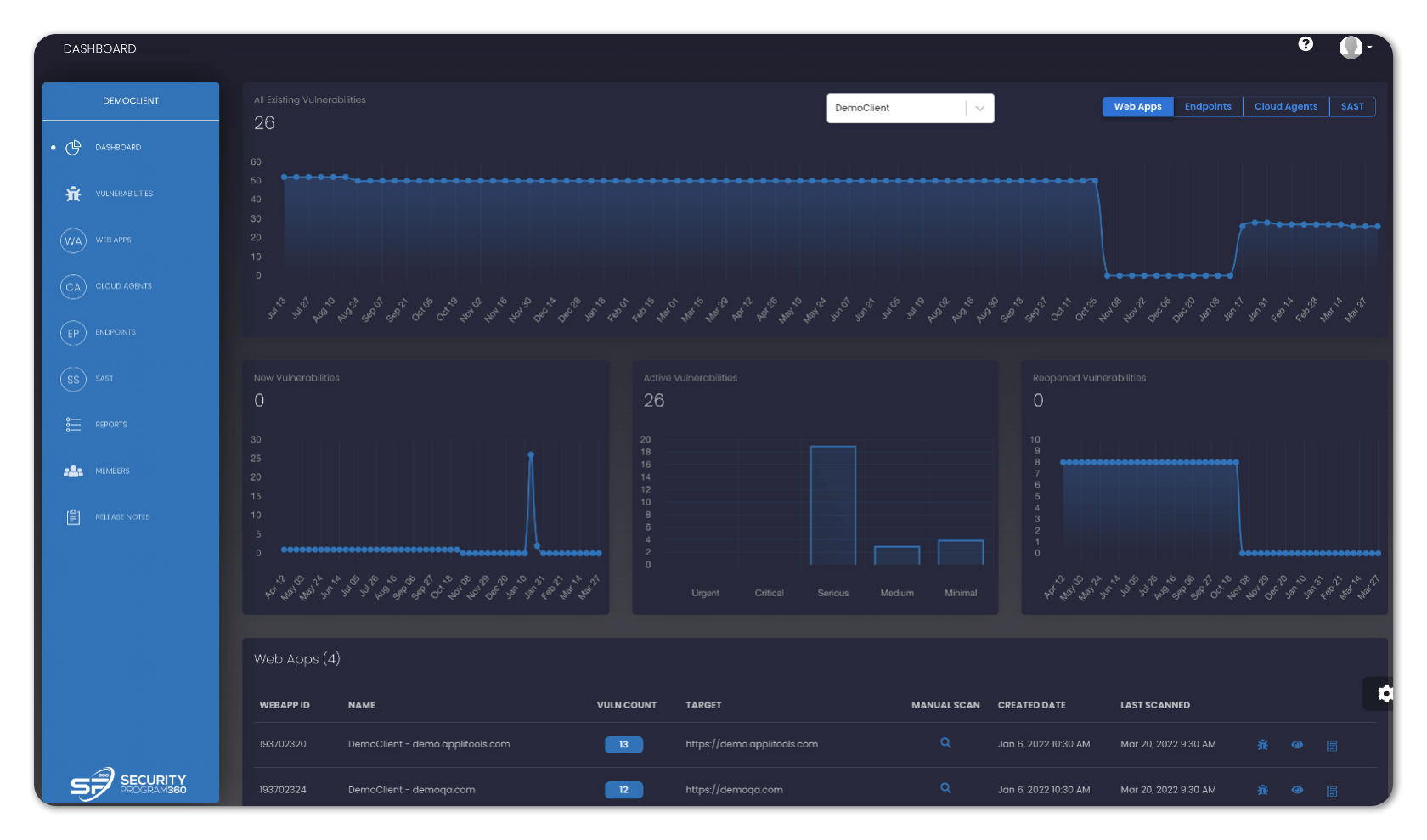Click bug icon in demo.applitools.com row
The image size is (1427, 840).
coord(1263,745)
